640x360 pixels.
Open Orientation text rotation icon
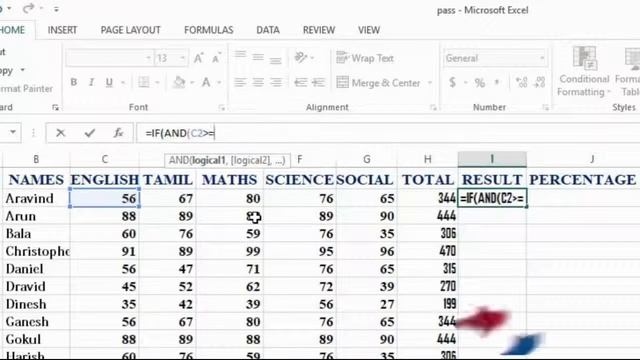click(301, 58)
